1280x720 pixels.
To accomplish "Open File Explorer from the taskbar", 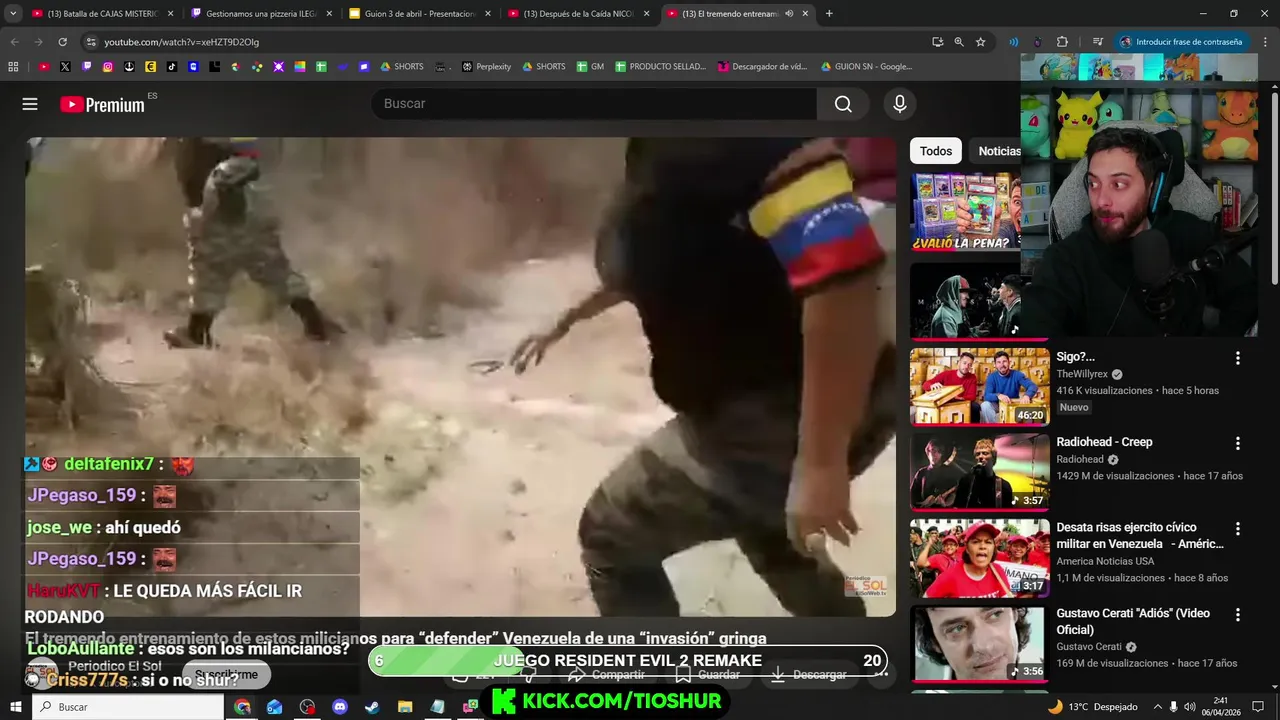I will tap(404, 707).
